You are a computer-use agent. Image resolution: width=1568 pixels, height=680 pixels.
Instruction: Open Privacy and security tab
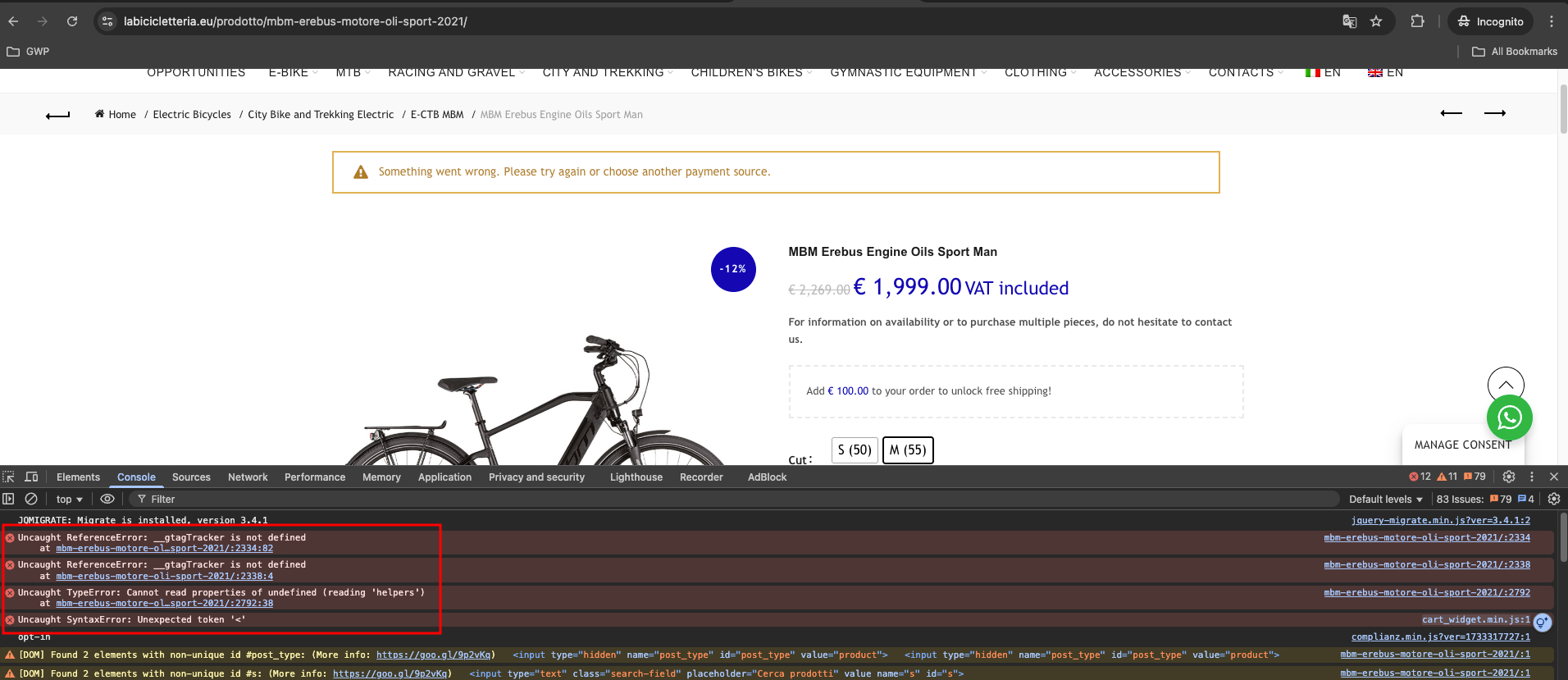[536, 477]
